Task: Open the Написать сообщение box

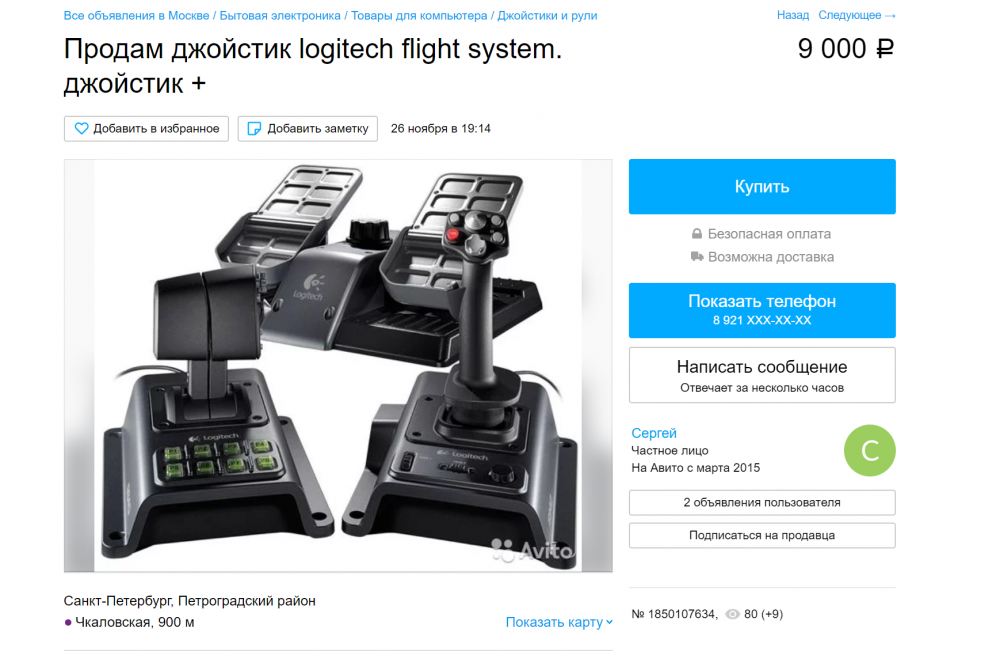Action: [762, 375]
